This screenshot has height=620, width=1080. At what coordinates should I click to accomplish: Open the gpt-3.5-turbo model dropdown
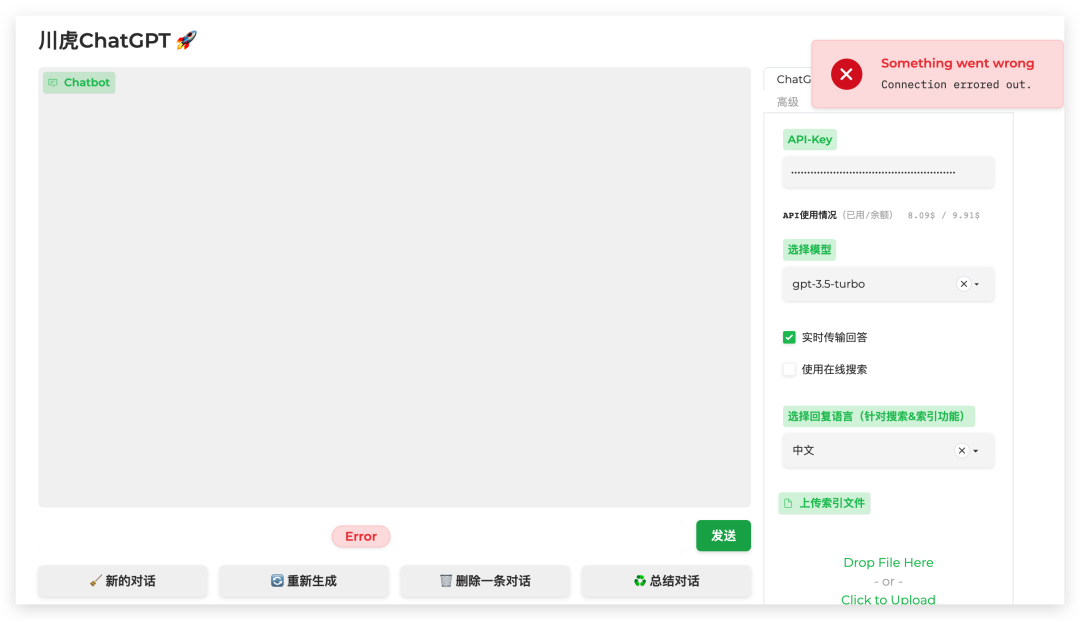pyautogui.click(x=976, y=284)
